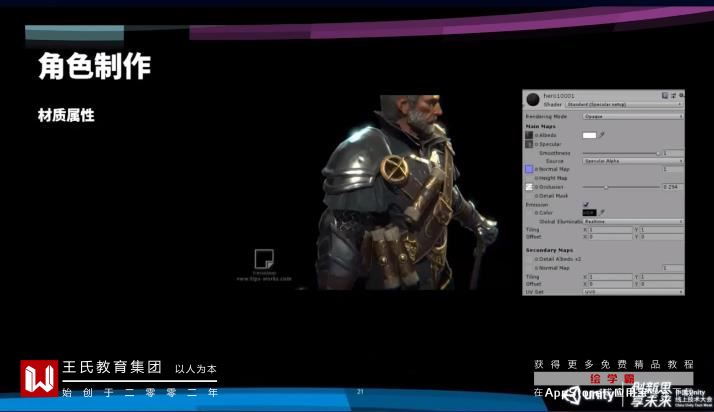Click the Secondary Maps Tiling X field
Screen dimensions: 714x412
610,277
